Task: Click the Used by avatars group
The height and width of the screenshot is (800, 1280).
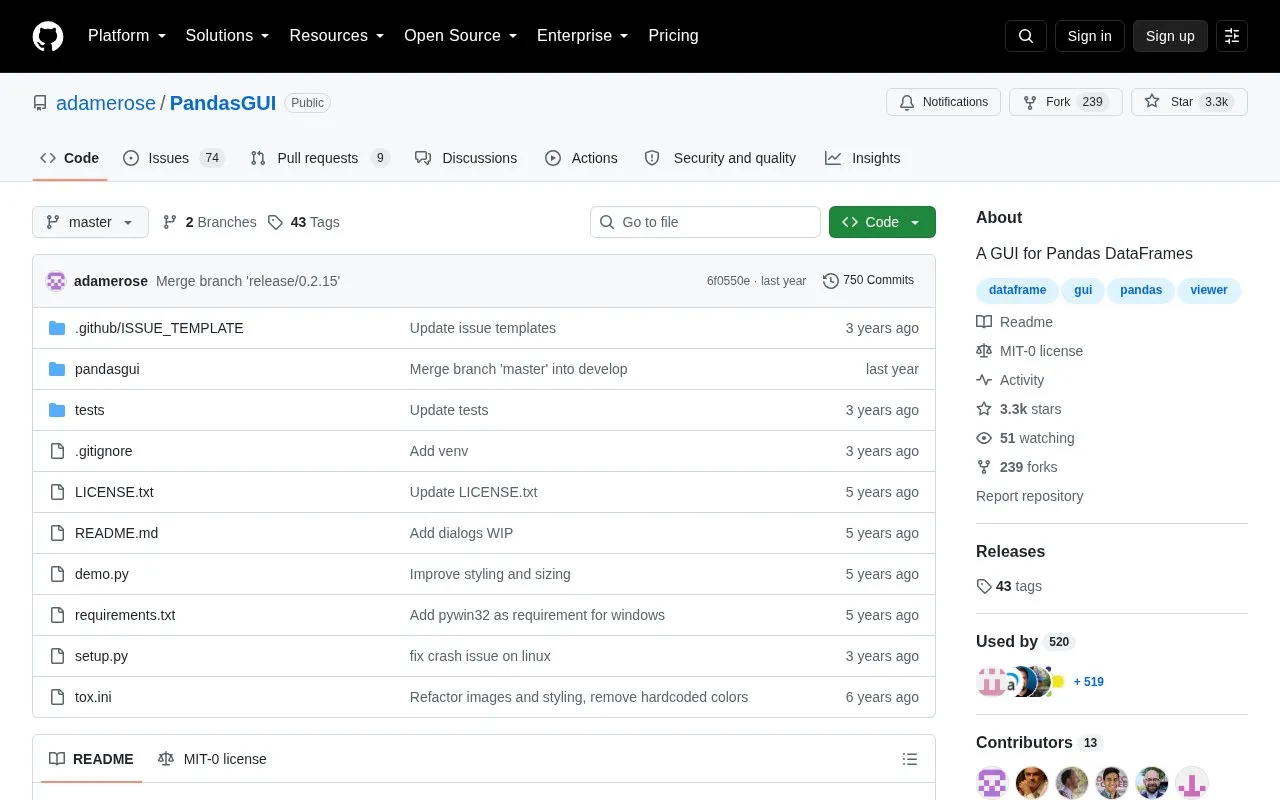Action: coord(1020,682)
